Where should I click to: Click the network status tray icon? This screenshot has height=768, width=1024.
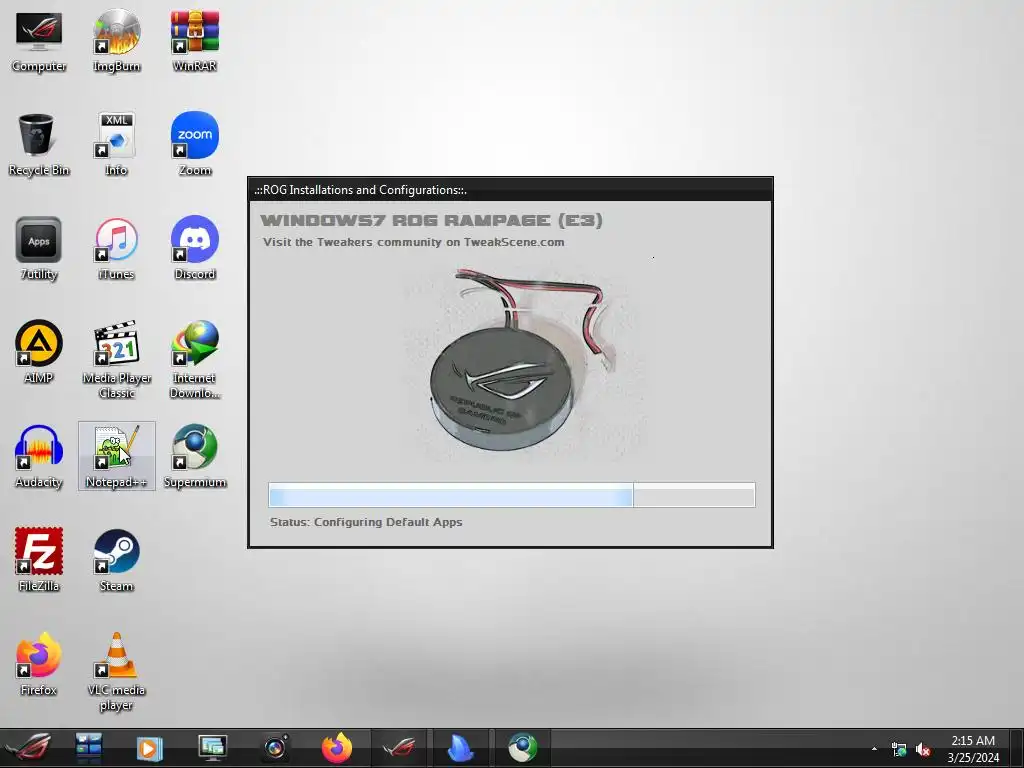(899, 750)
